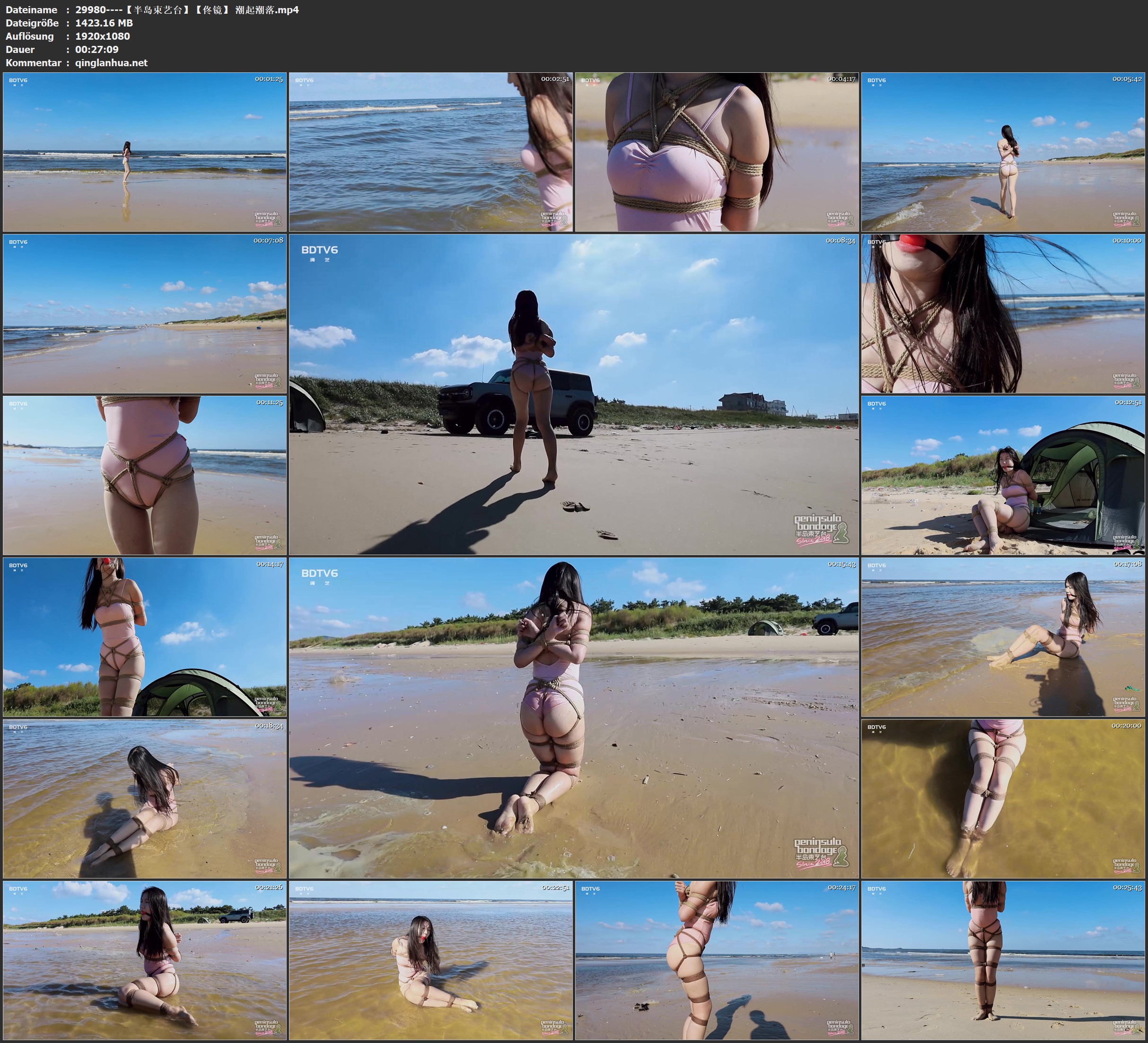Image resolution: width=1148 pixels, height=1043 pixels.
Task: Open the large frame timestamped 00:08:34
Action: pos(573,394)
